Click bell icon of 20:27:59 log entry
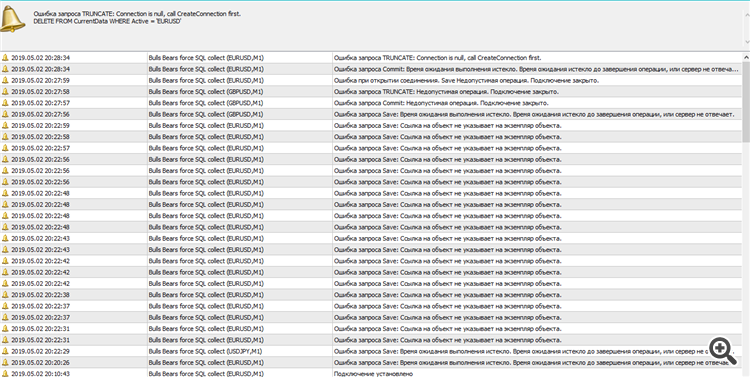Screen dimensions: 750x377 click(x=5, y=80)
